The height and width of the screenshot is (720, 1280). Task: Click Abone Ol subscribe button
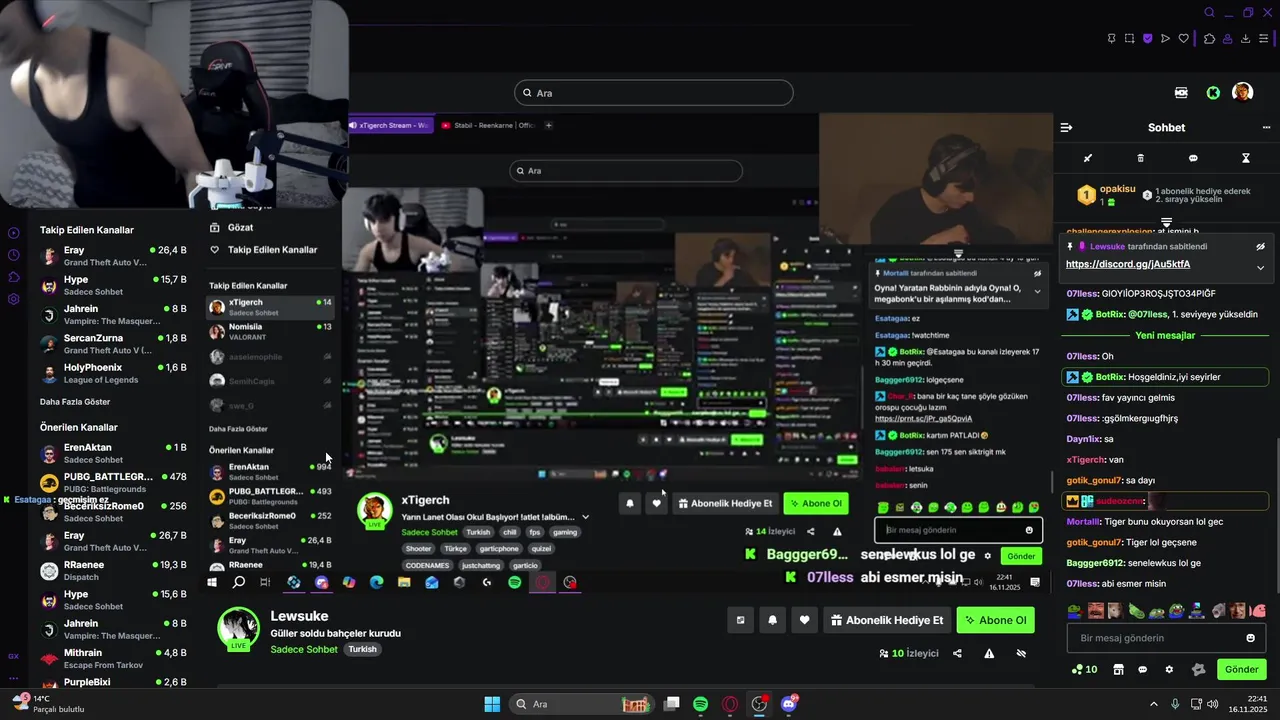pos(996,620)
